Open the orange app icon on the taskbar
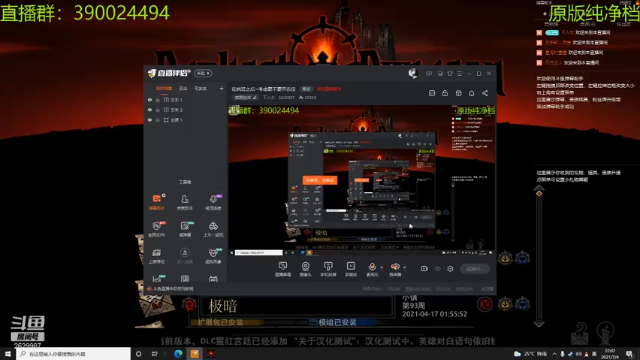 coord(195,354)
